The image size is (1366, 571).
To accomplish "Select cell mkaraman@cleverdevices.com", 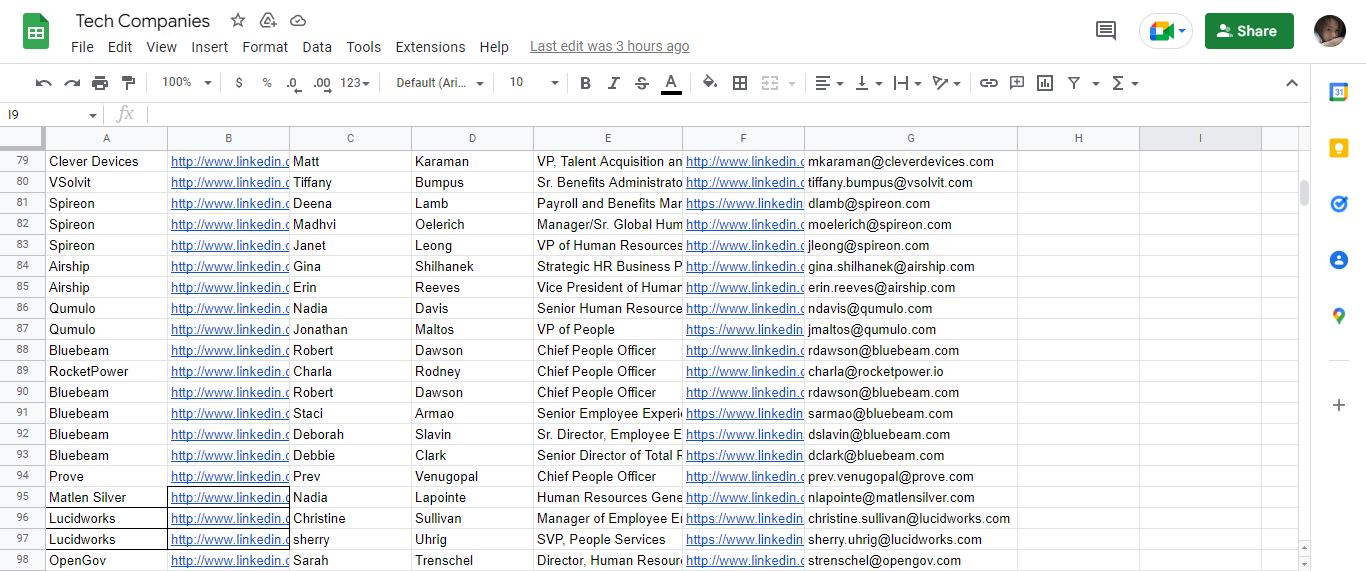I will pyautogui.click(x=911, y=161).
